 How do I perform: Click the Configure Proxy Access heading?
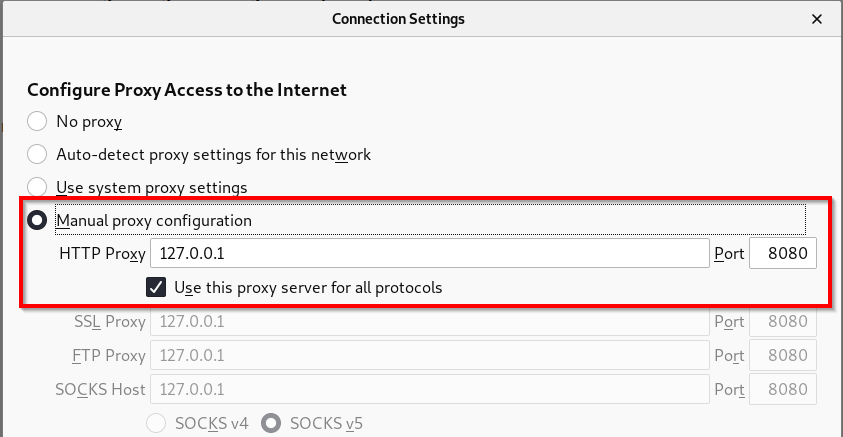187,90
